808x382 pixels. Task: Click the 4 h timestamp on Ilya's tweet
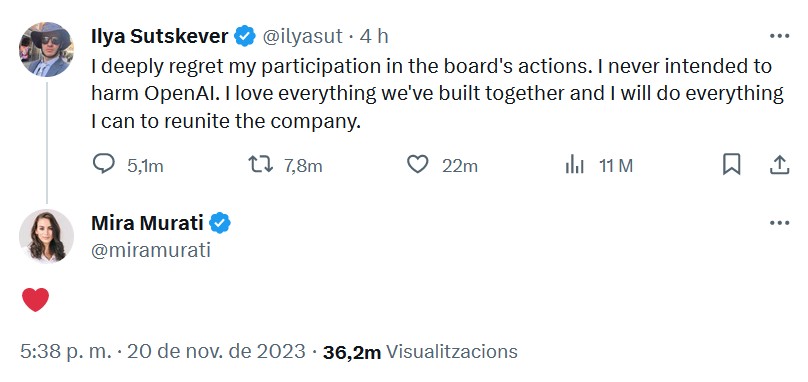click(374, 37)
